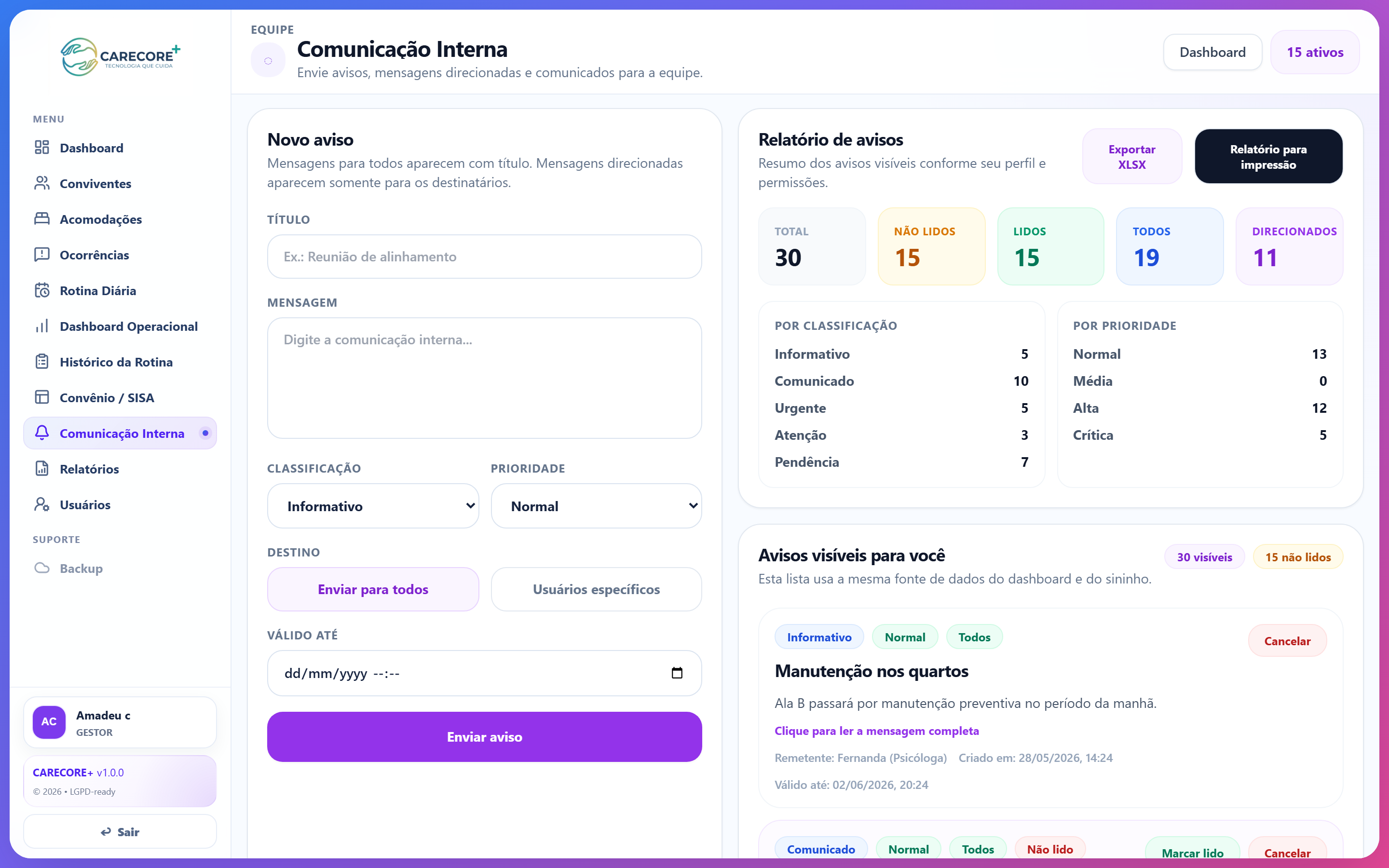1389x868 pixels.
Task: Click the 'CARECORE+ v1.0.0' version text
Action: point(78,772)
